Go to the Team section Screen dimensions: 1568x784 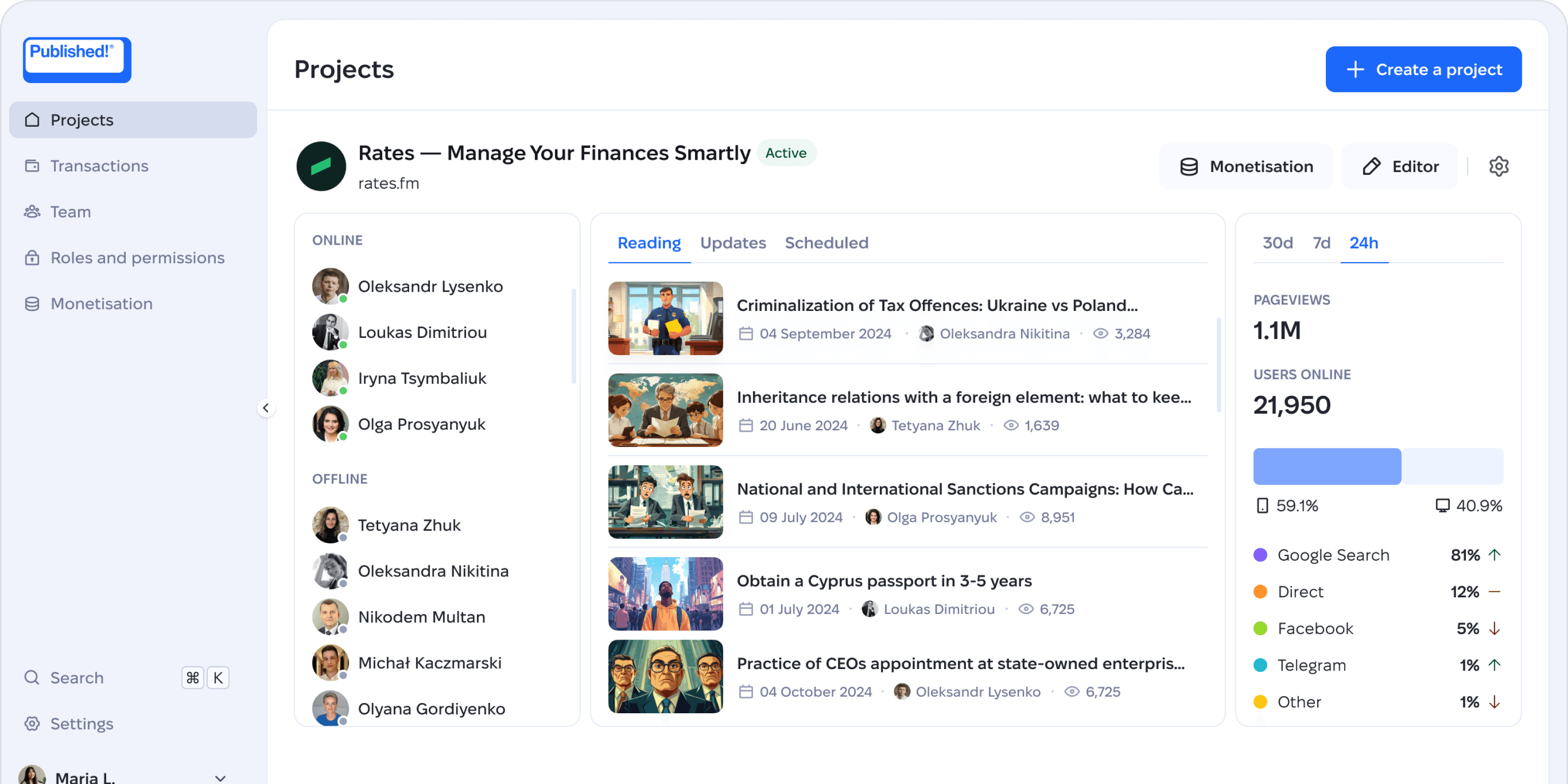(x=70, y=212)
